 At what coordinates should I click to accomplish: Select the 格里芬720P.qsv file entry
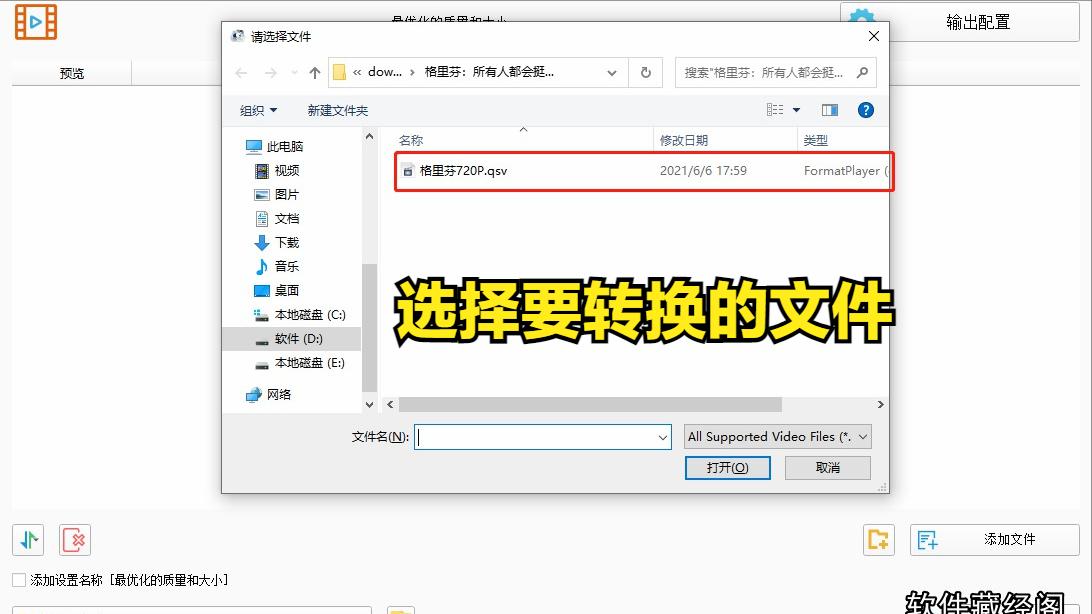(x=461, y=170)
